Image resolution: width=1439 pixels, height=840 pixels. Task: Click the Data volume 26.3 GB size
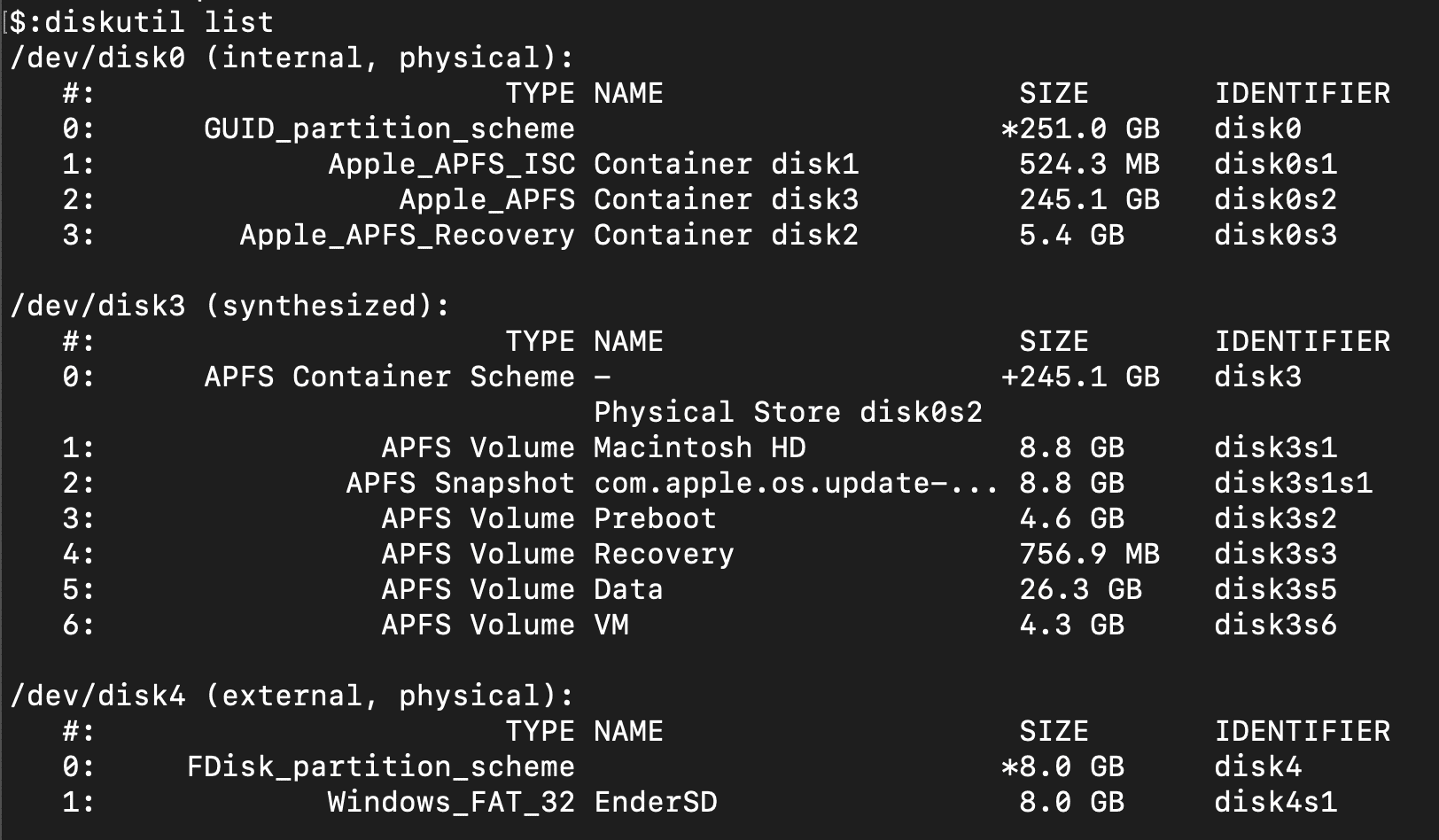pos(1080,589)
